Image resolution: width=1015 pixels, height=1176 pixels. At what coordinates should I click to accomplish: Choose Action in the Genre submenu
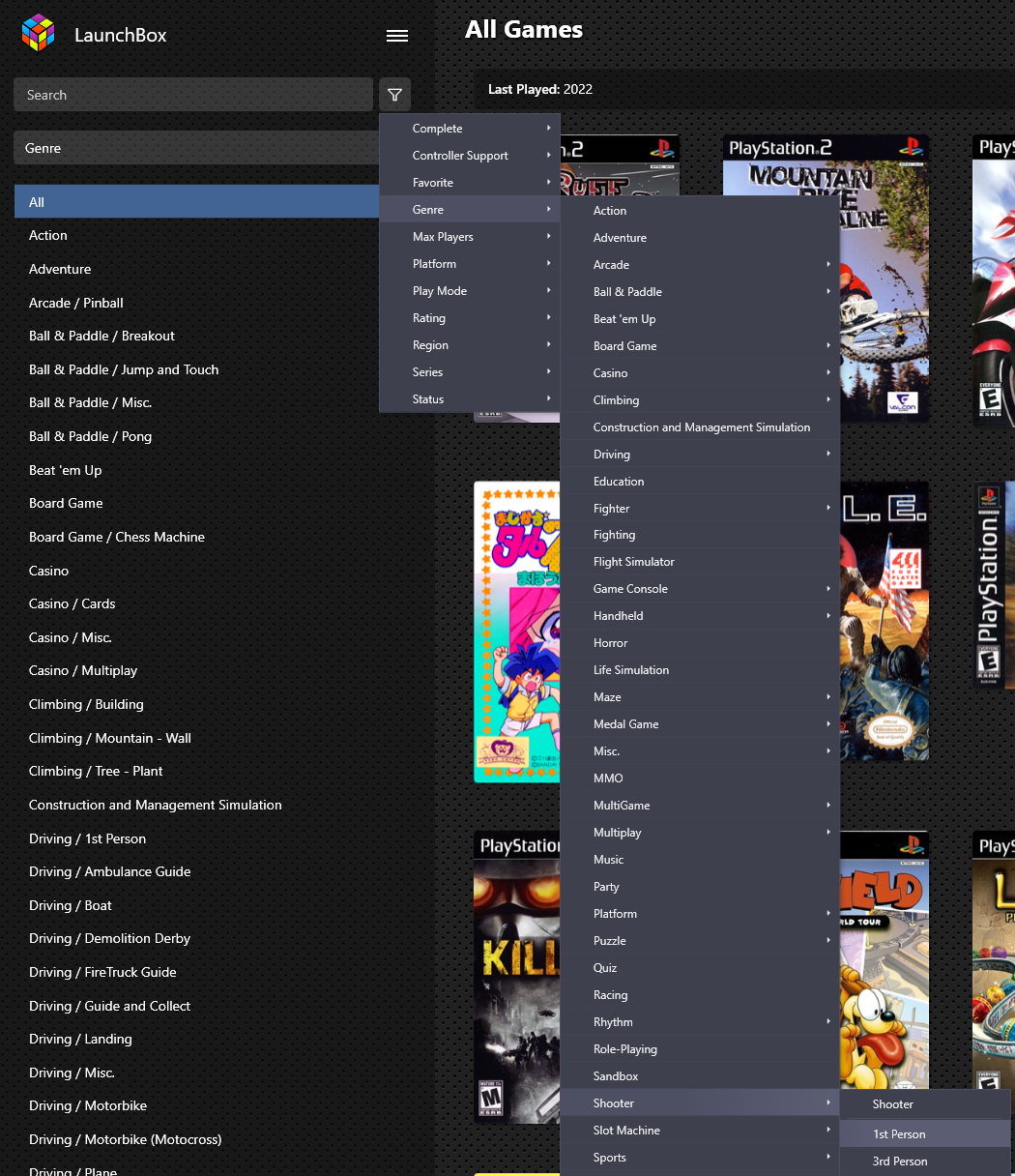coord(700,211)
